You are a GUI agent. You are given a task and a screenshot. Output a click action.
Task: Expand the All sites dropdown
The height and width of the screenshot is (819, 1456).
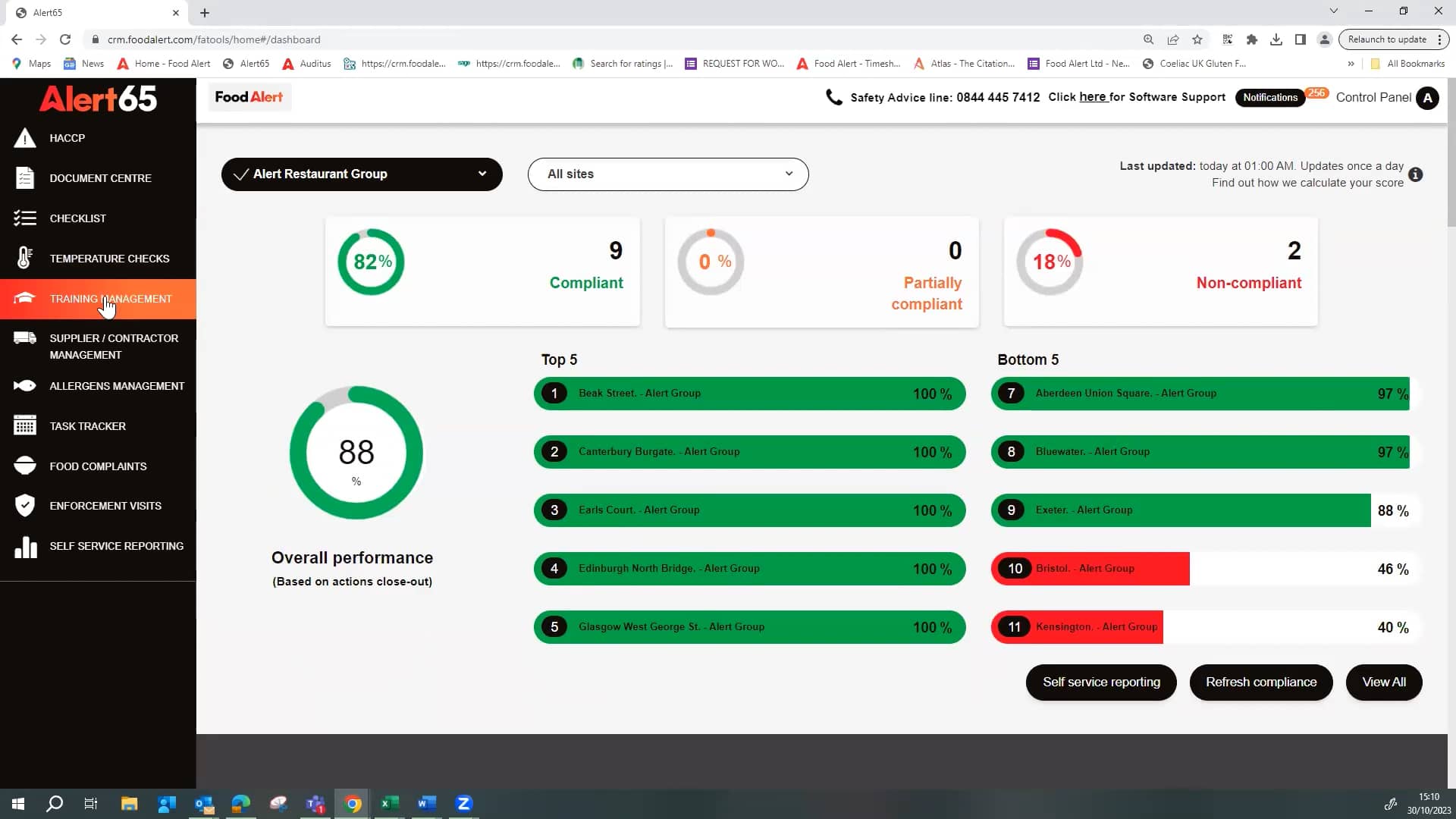[x=667, y=174]
